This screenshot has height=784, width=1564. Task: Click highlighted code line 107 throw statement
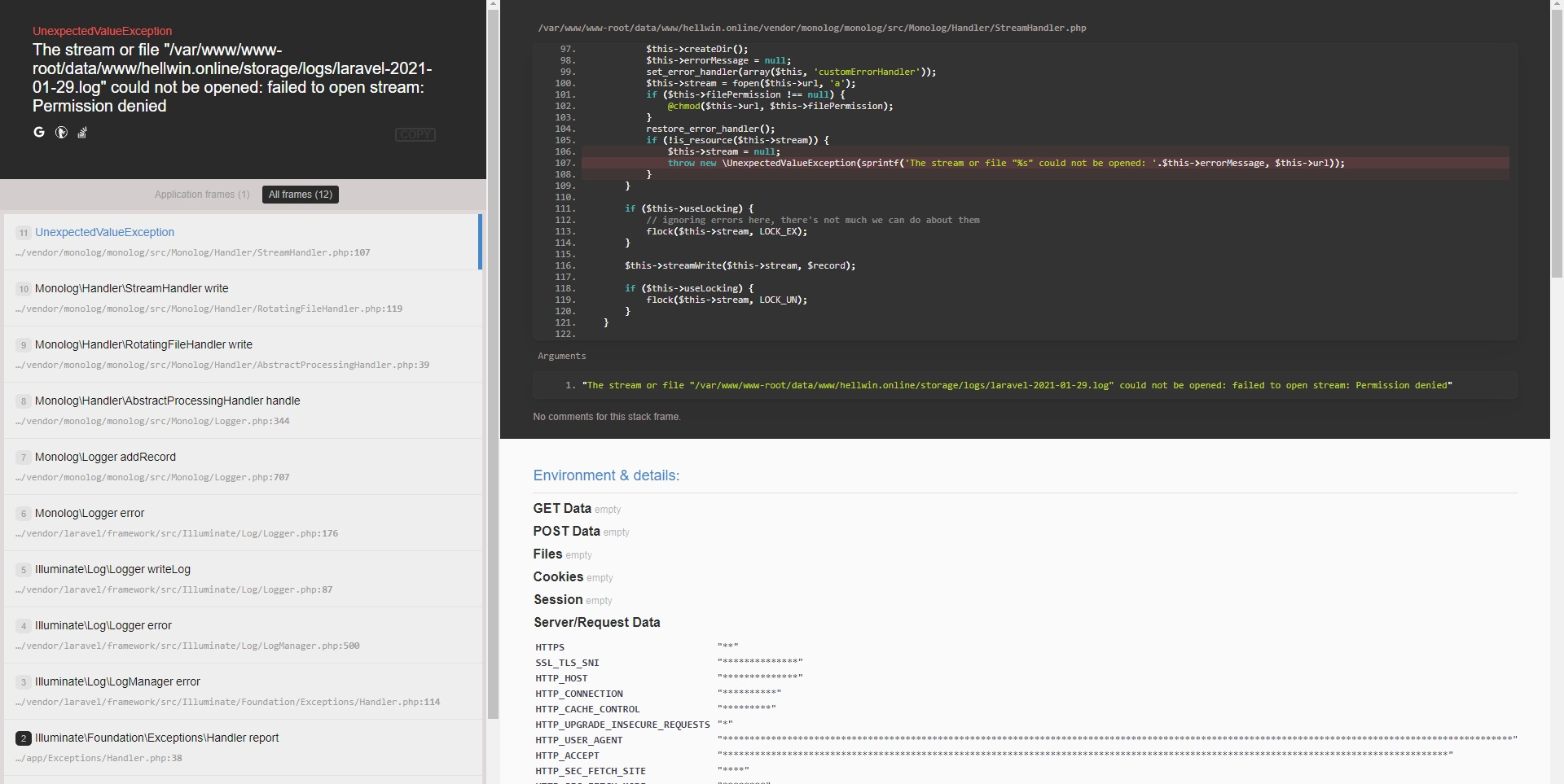1044,163
